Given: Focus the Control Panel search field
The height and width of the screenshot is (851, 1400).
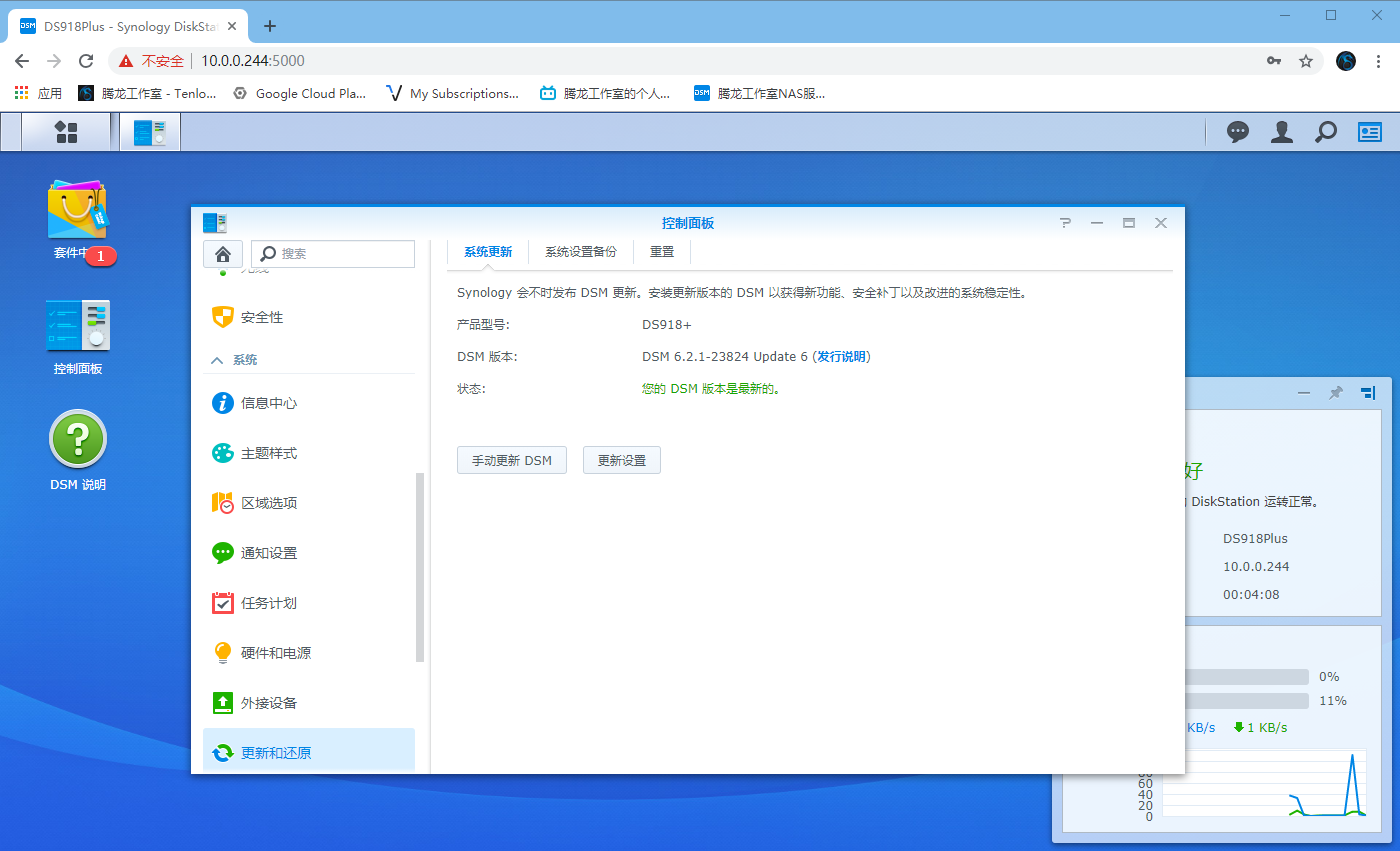Looking at the screenshot, I should point(332,254).
